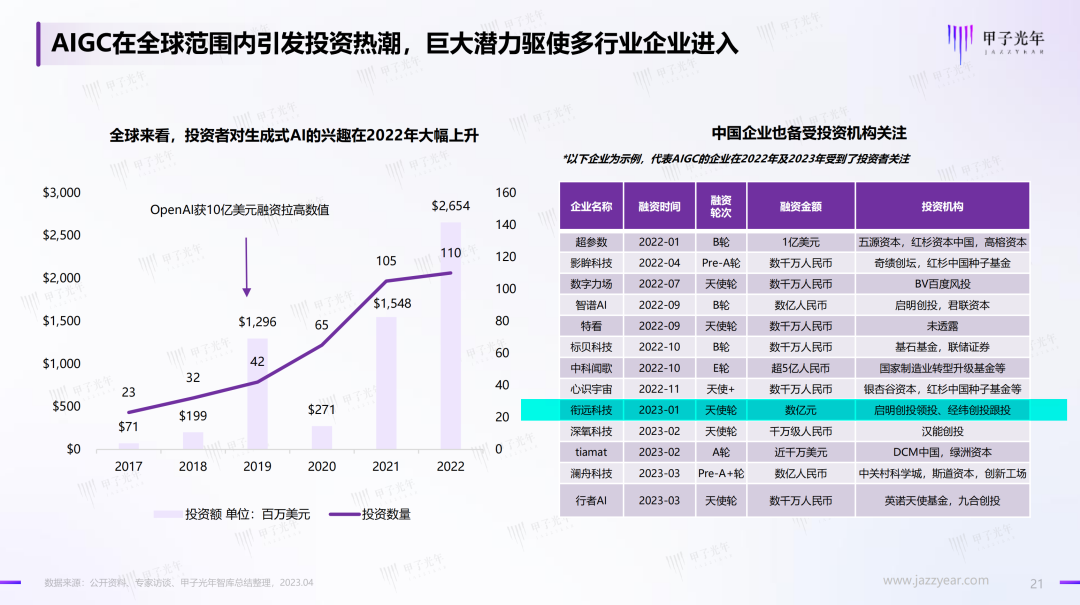
Task: Select the 影眸科技 company cell
Action: coord(591,263)
